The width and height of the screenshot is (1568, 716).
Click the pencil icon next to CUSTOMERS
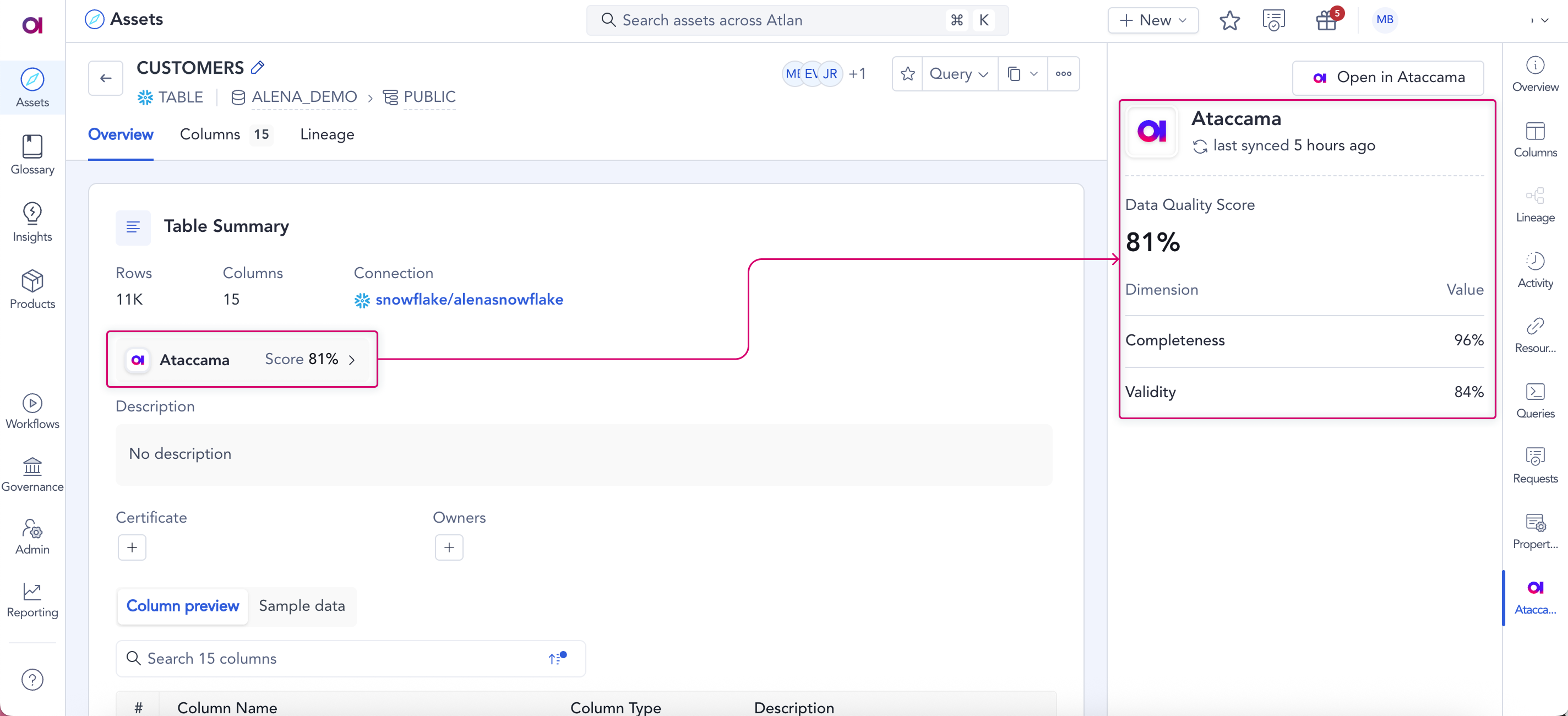[x=258, y=68]
